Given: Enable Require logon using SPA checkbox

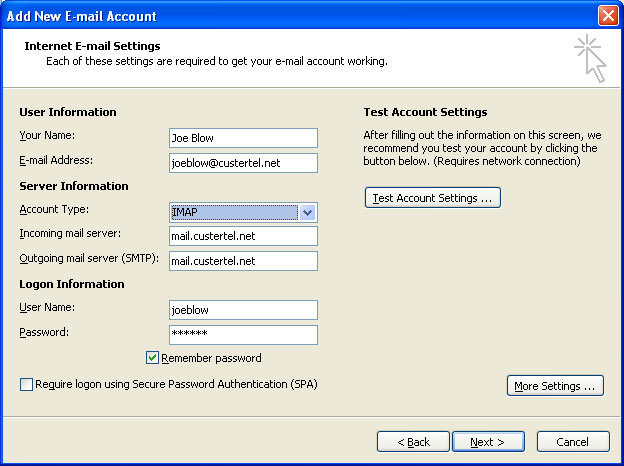Looking at the screenshot, I should (26, 384).
